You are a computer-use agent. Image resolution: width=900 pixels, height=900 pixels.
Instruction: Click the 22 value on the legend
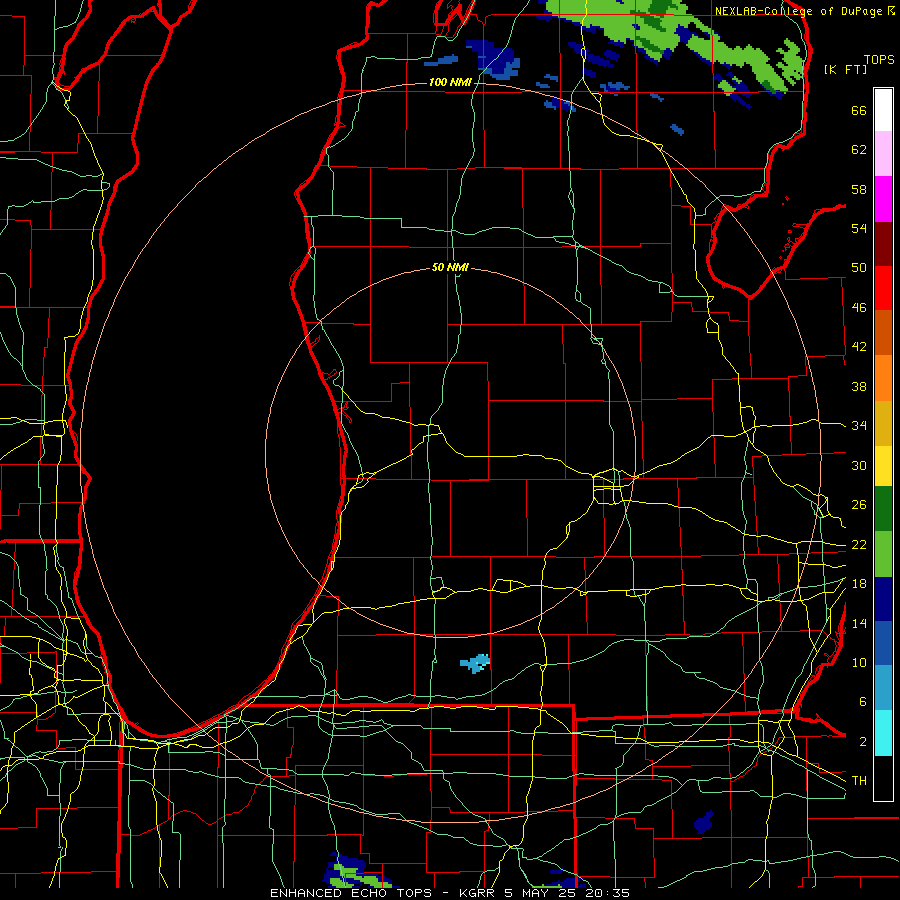coord(859,545)
